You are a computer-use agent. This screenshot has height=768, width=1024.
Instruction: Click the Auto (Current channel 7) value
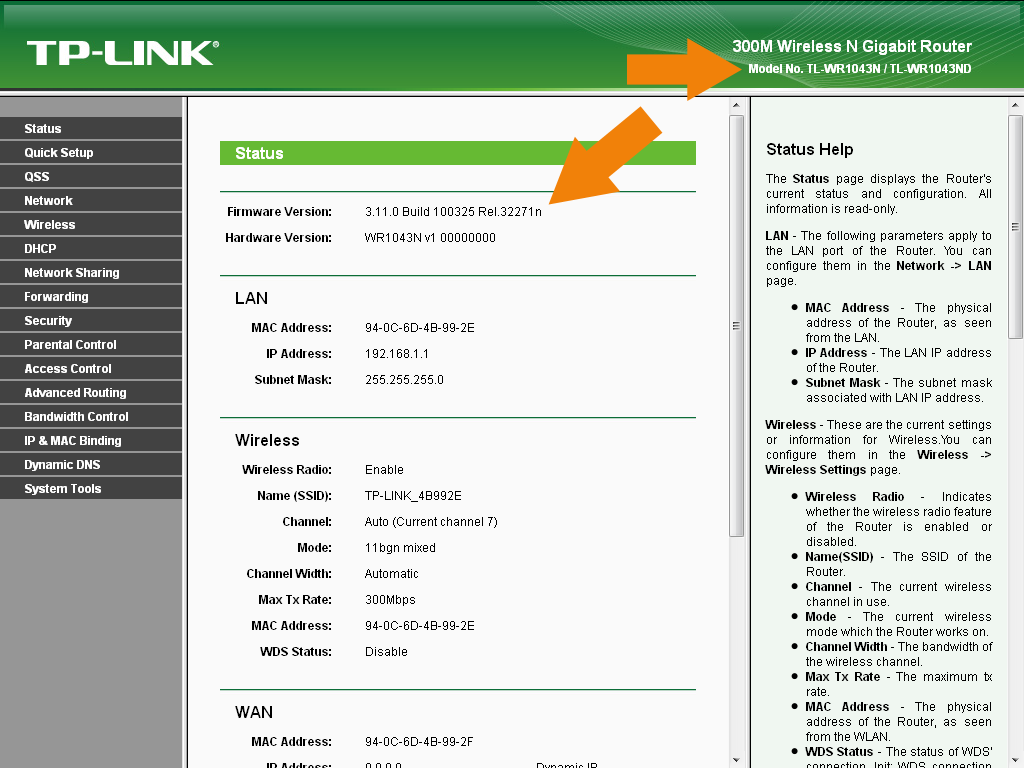coord(431,522)
